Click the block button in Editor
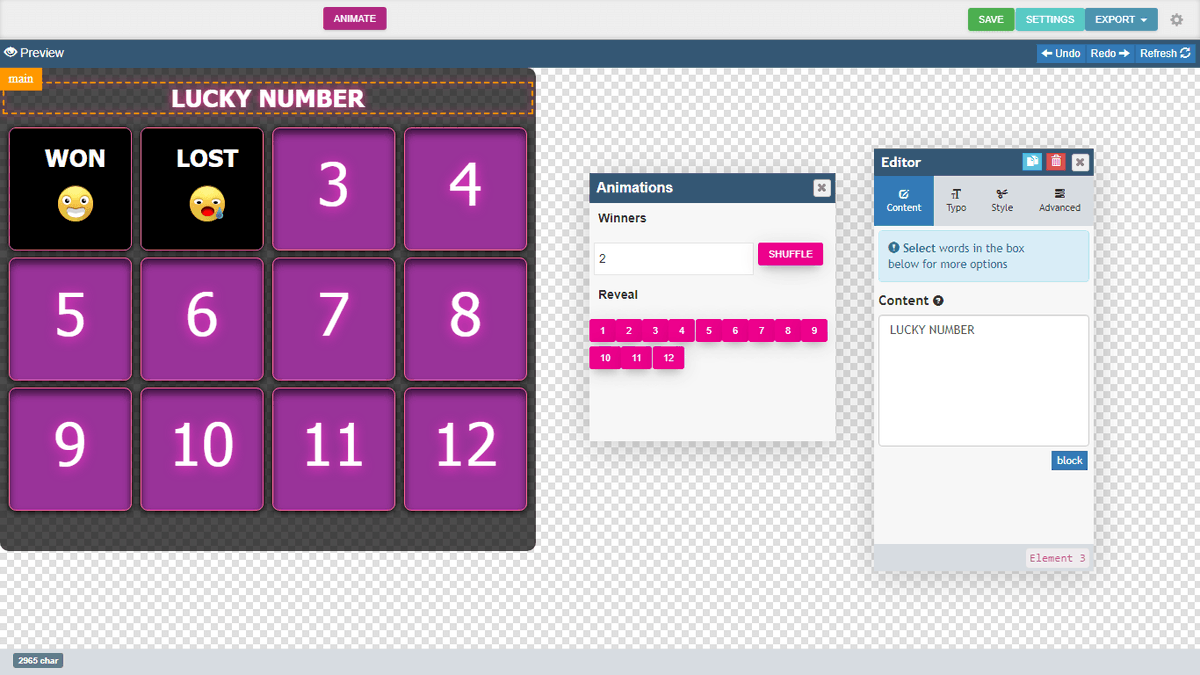Screen dimensions: 1200x675 pyautogui.click(x=1069, y=460)
